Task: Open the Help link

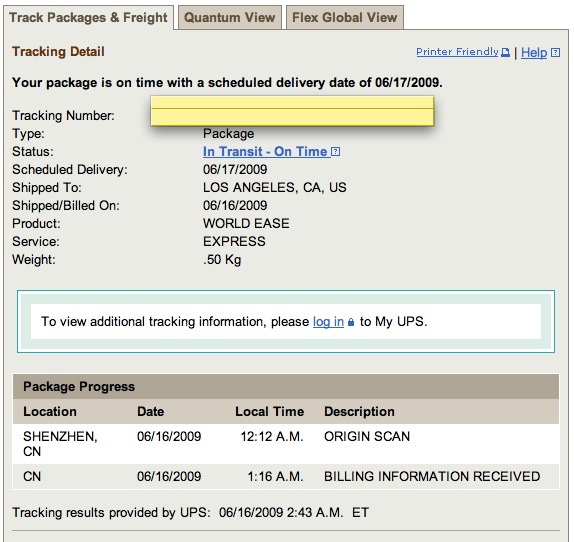Action: point(534,52)
